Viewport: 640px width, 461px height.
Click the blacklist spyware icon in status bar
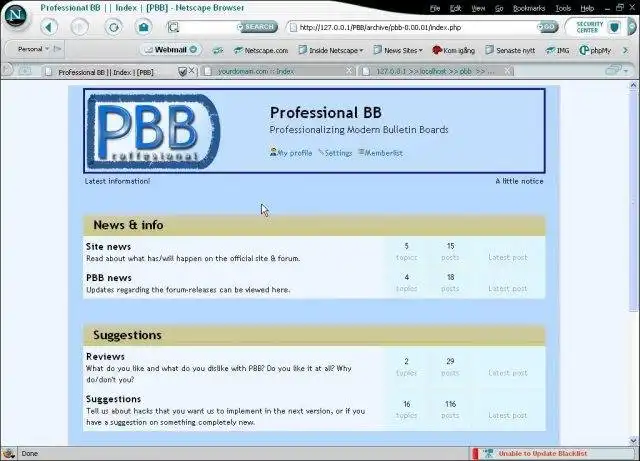[489, 453]
